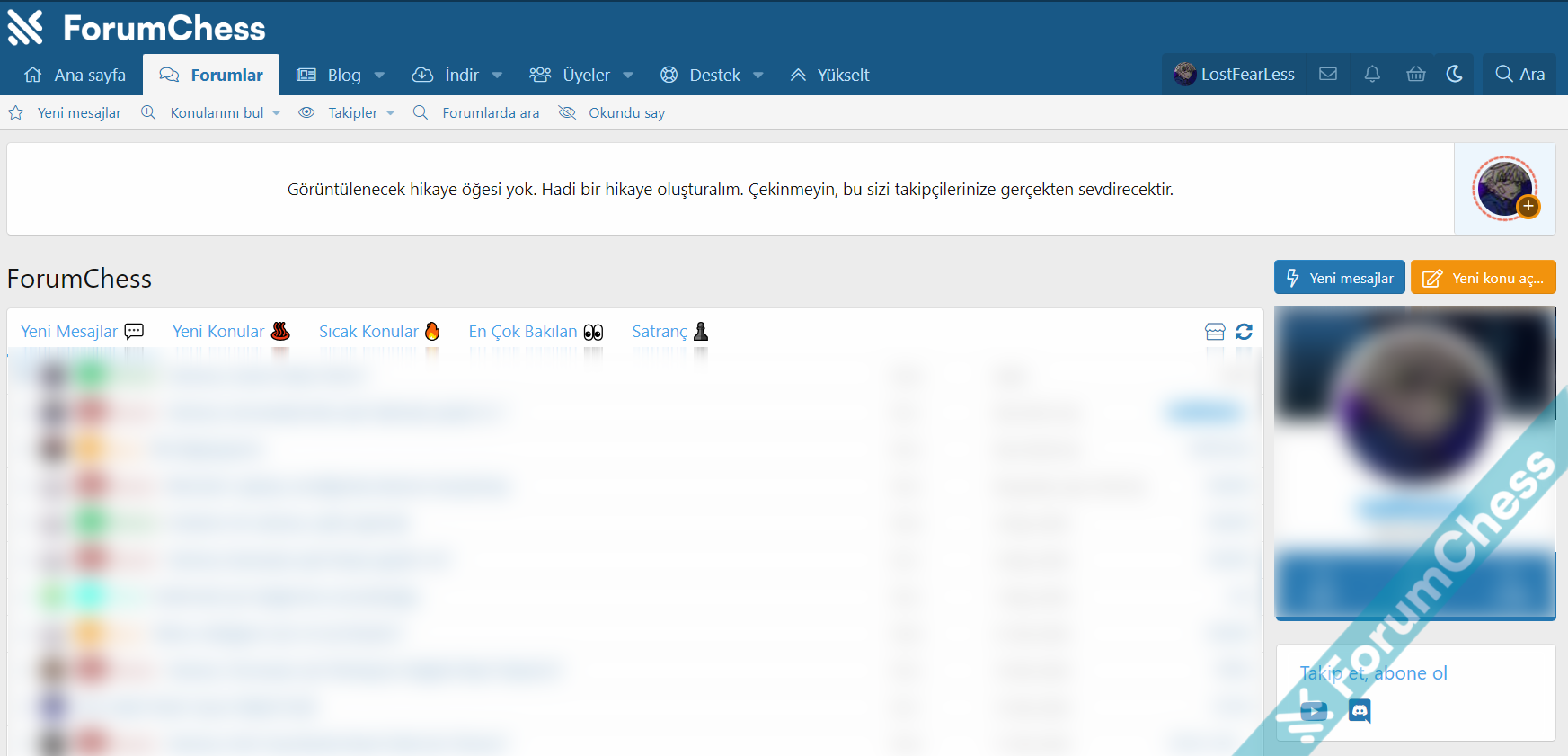
Task: Click the refresh icon in the widget tabs
Action: (x=1244, y=332)
